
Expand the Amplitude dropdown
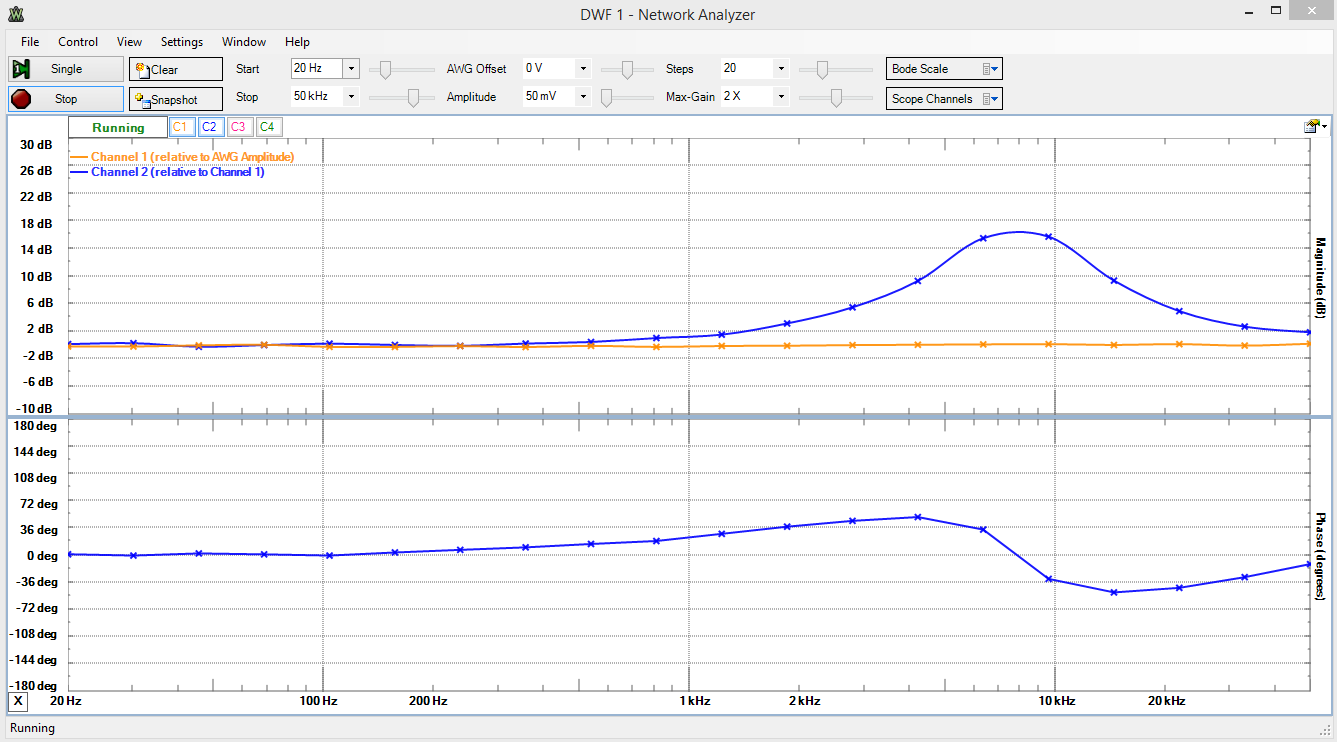[x=583, y=97]
